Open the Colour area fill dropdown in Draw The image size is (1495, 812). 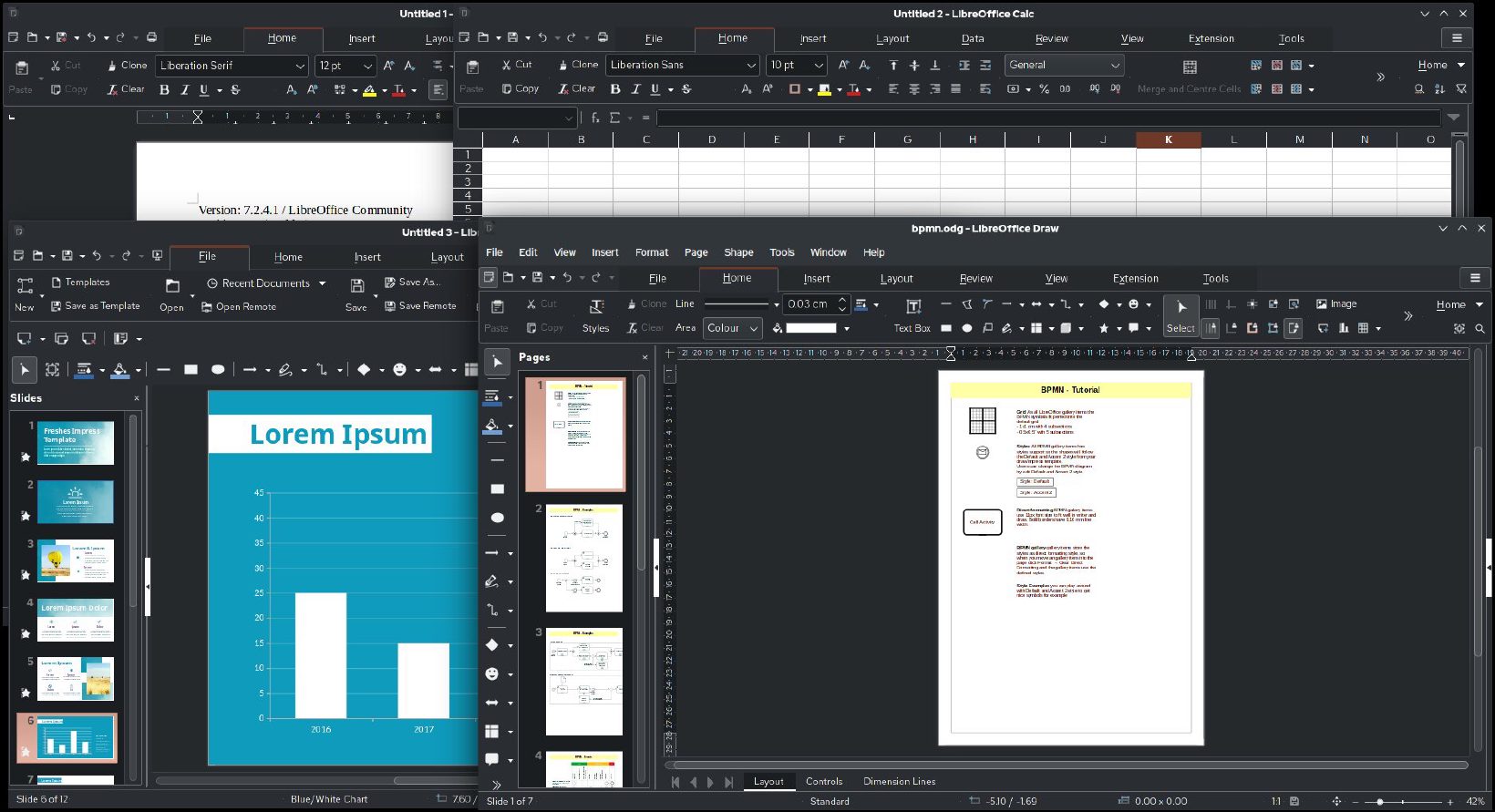pos(754,328)
